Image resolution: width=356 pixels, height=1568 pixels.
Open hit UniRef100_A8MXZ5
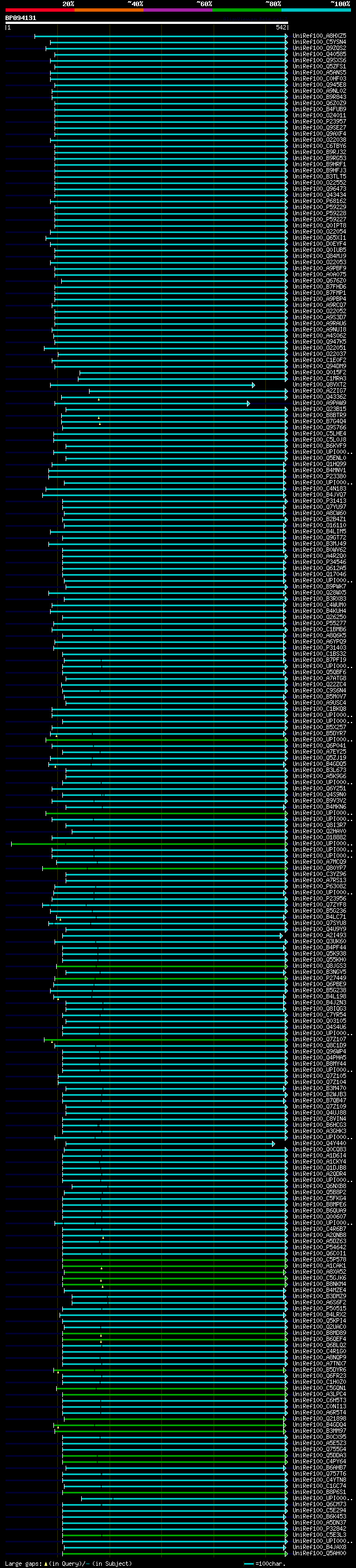(319, 36)
